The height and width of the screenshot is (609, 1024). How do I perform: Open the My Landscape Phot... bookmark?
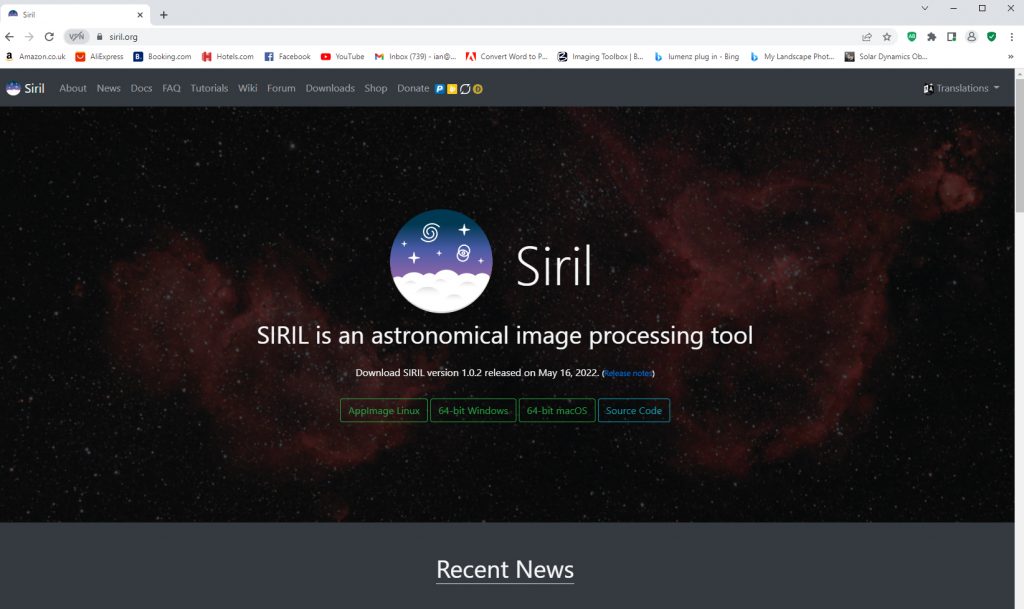(x=792, y=57)
